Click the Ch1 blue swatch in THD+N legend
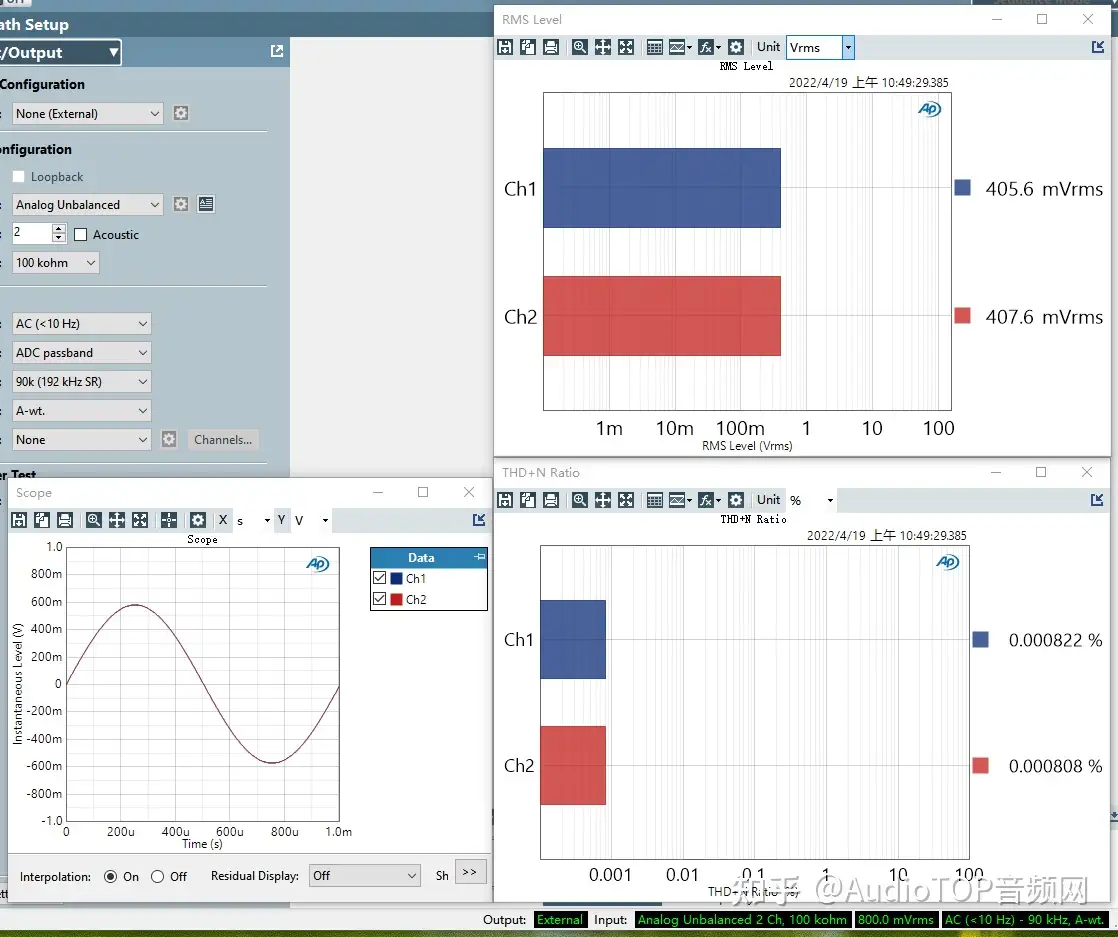The height and width of the screenshot is (937, 1118). coord(980,639)
